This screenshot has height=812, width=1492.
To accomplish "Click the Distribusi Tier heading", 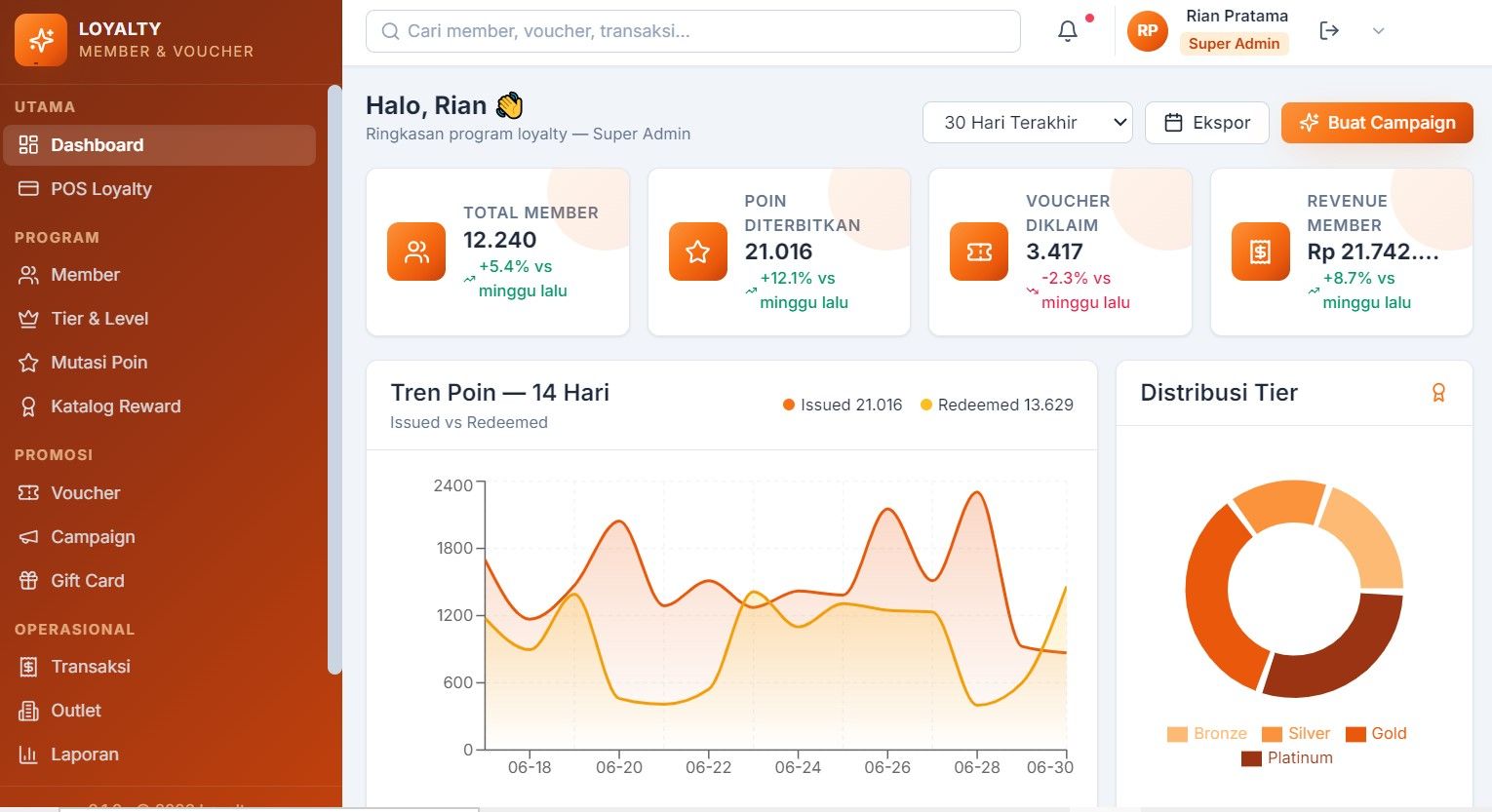I will point(1219,393).
